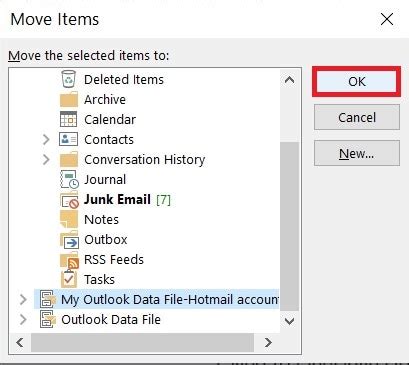Screen dimensions: 409x365
Task: Cancel the Move Items dialog
Action: (x=357, y=117)
